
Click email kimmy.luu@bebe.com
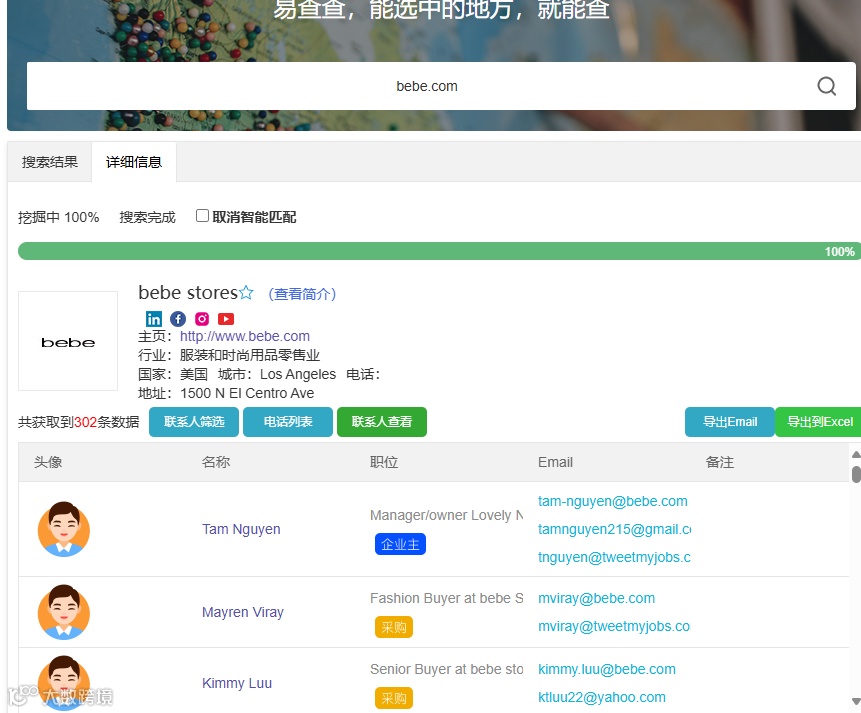607,669
